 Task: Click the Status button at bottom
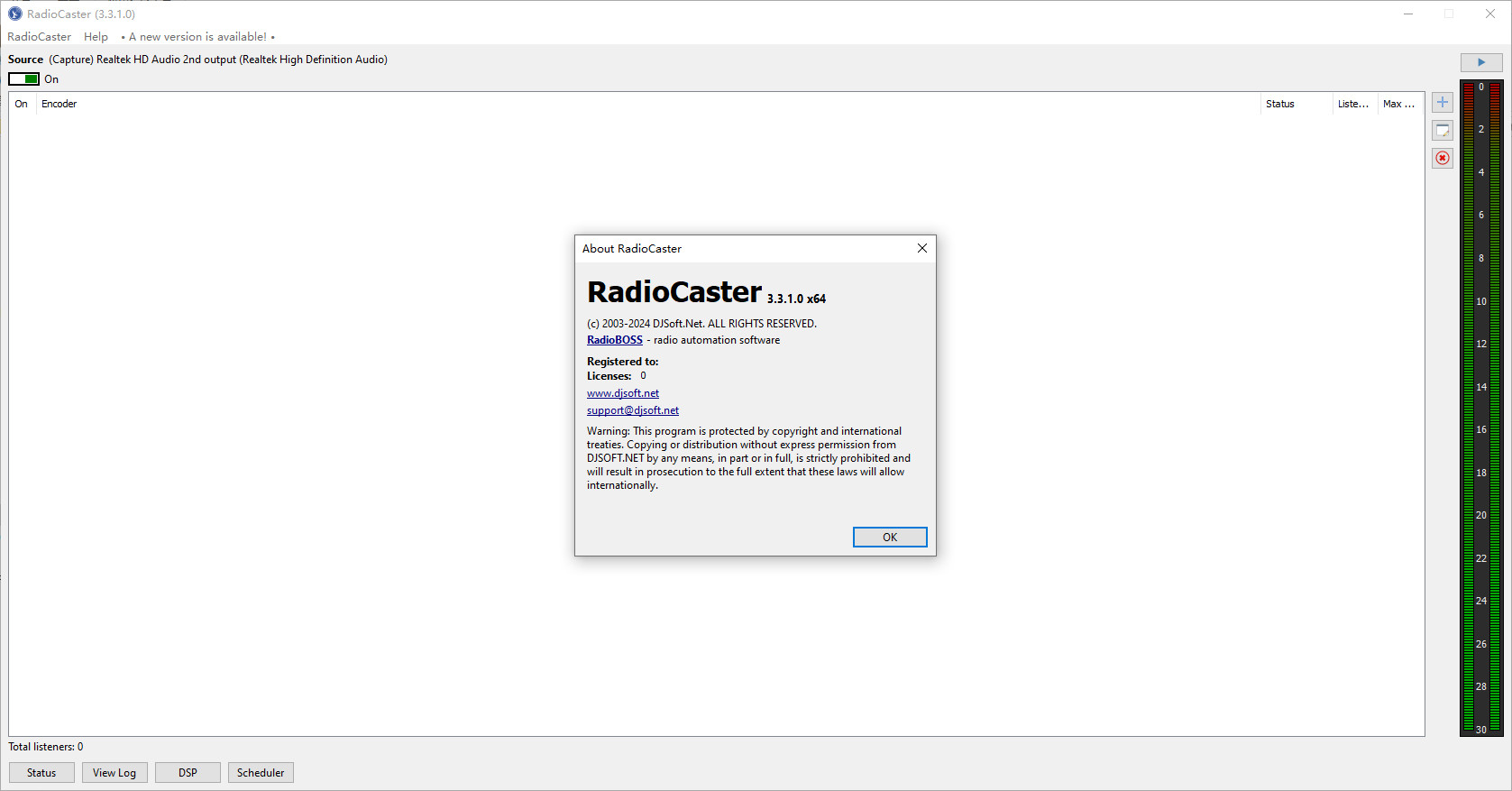(x=41, y=773)
